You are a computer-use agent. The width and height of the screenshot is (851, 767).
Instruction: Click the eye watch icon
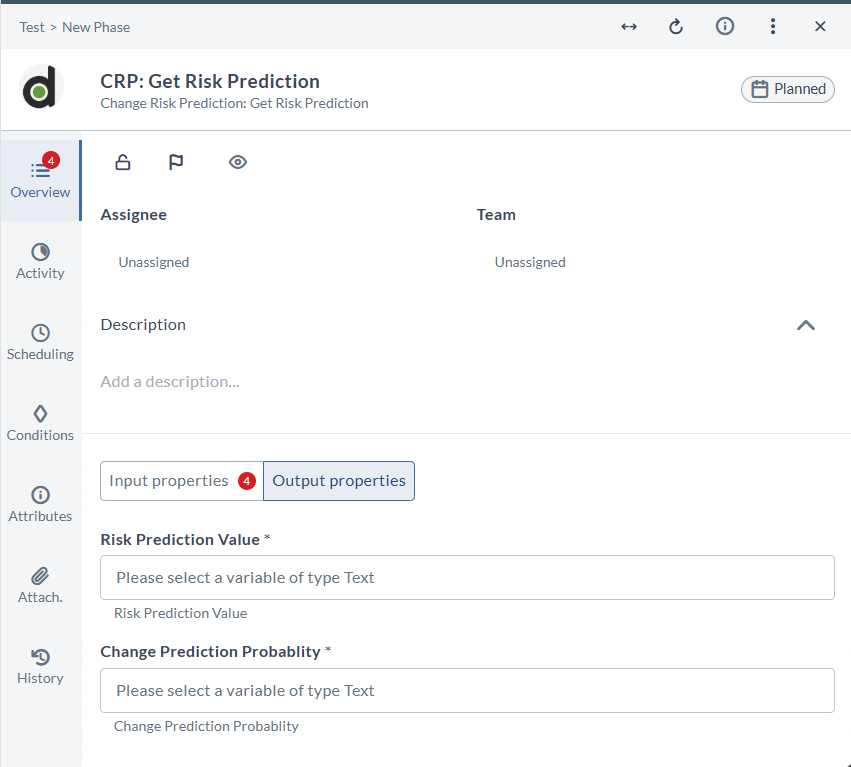pos(238,161)
